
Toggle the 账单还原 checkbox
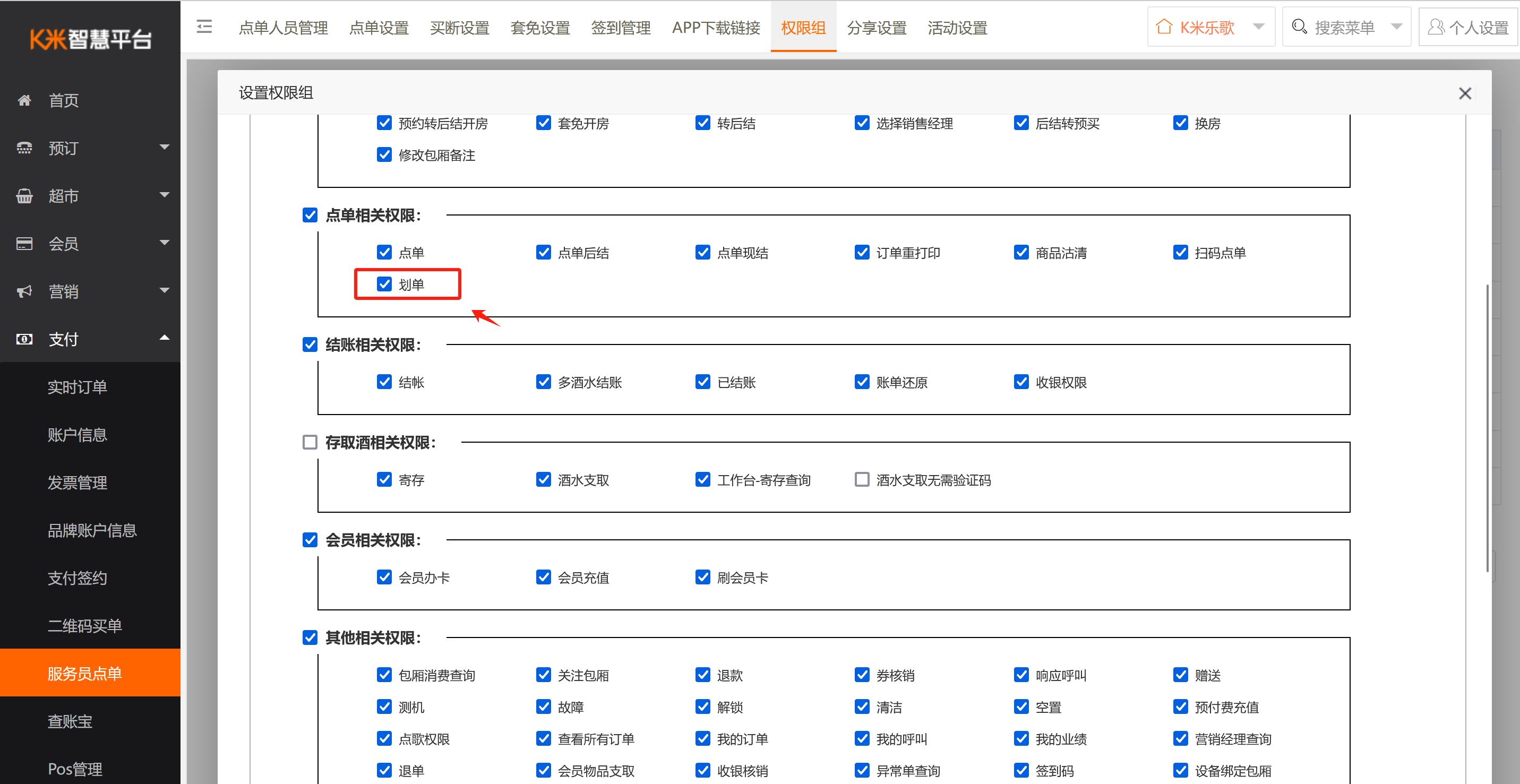point(862,382)
